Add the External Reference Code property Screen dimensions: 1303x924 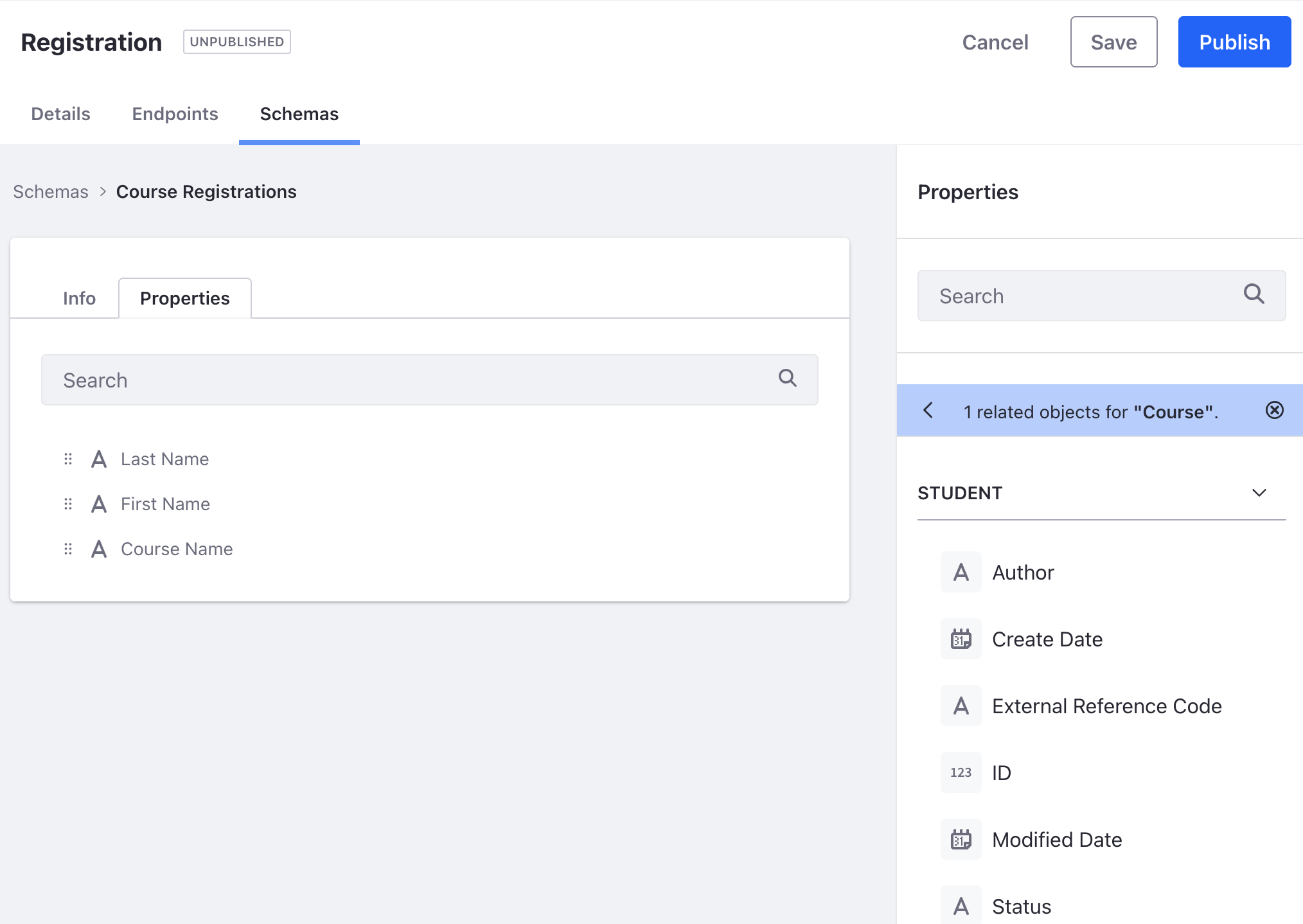[x=1107, y=706]
